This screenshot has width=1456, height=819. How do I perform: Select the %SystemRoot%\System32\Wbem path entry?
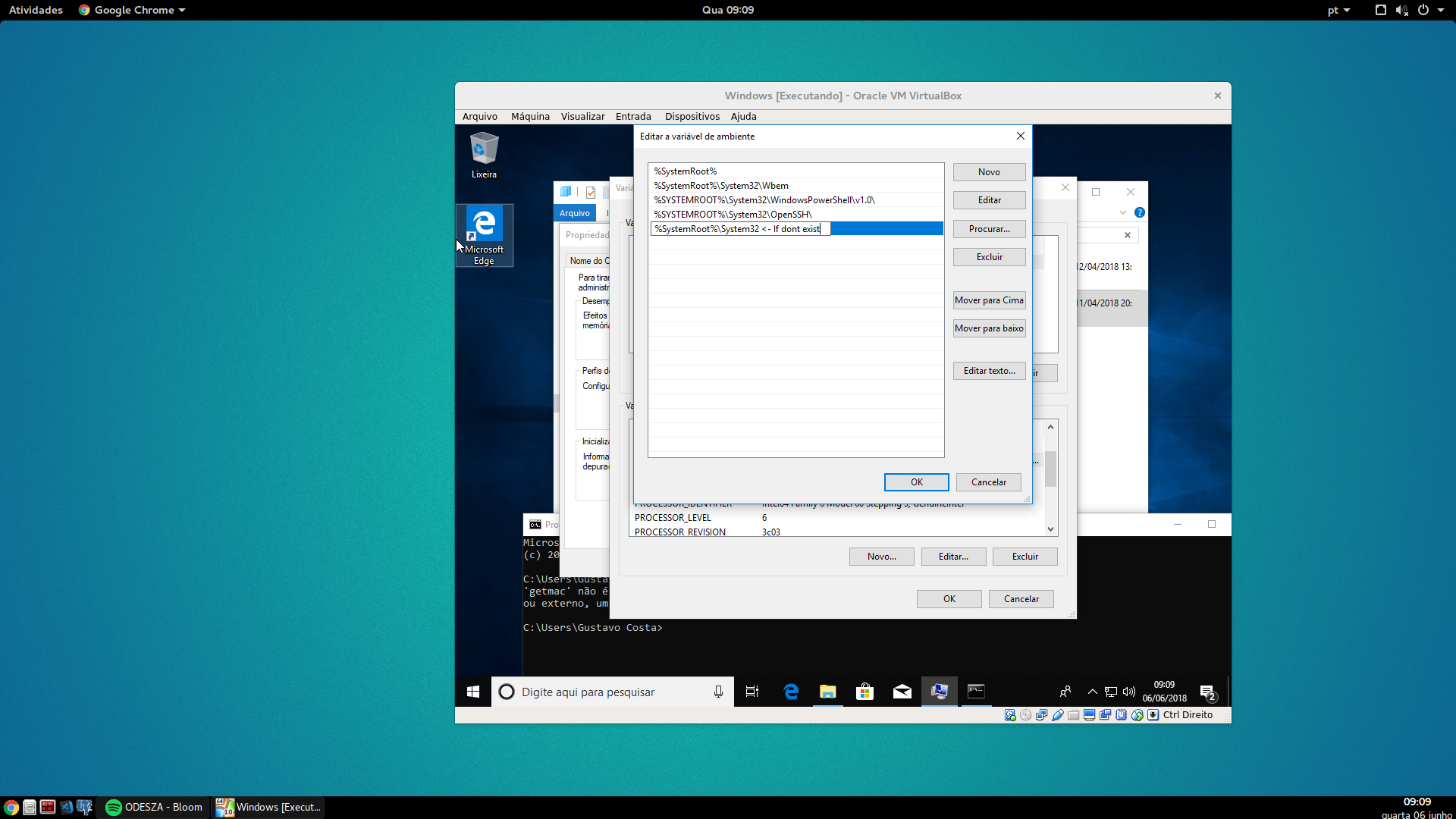[x=721, y=186]
